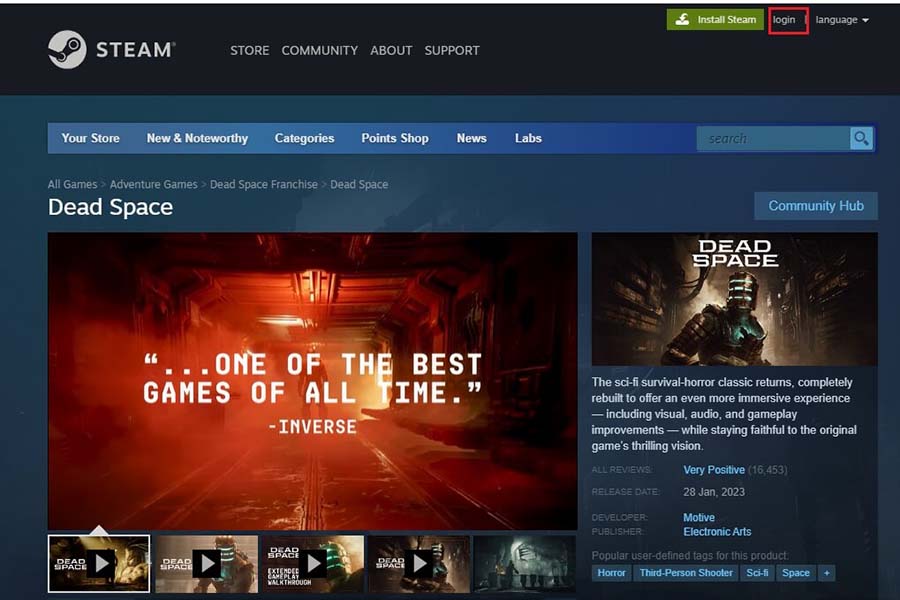Click the login link
900x600 pixels.
784,20
